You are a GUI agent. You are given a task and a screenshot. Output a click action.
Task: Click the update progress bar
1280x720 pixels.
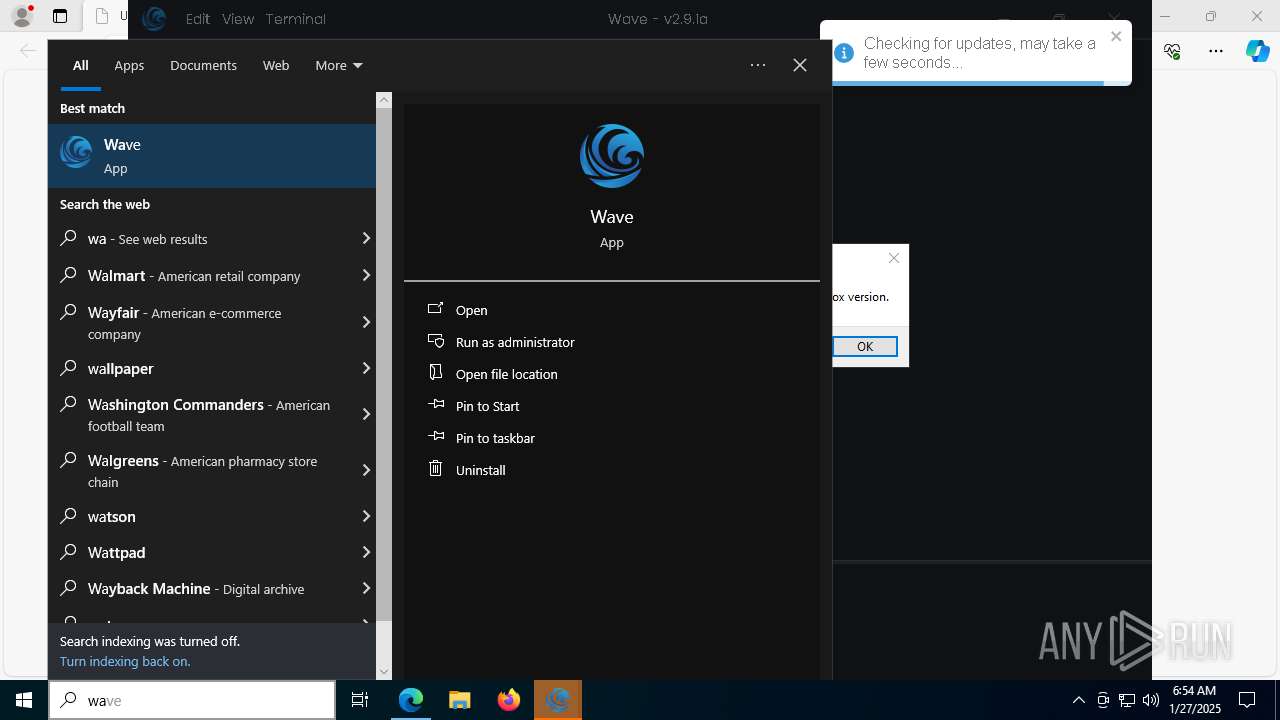click(x=968, y=83)
